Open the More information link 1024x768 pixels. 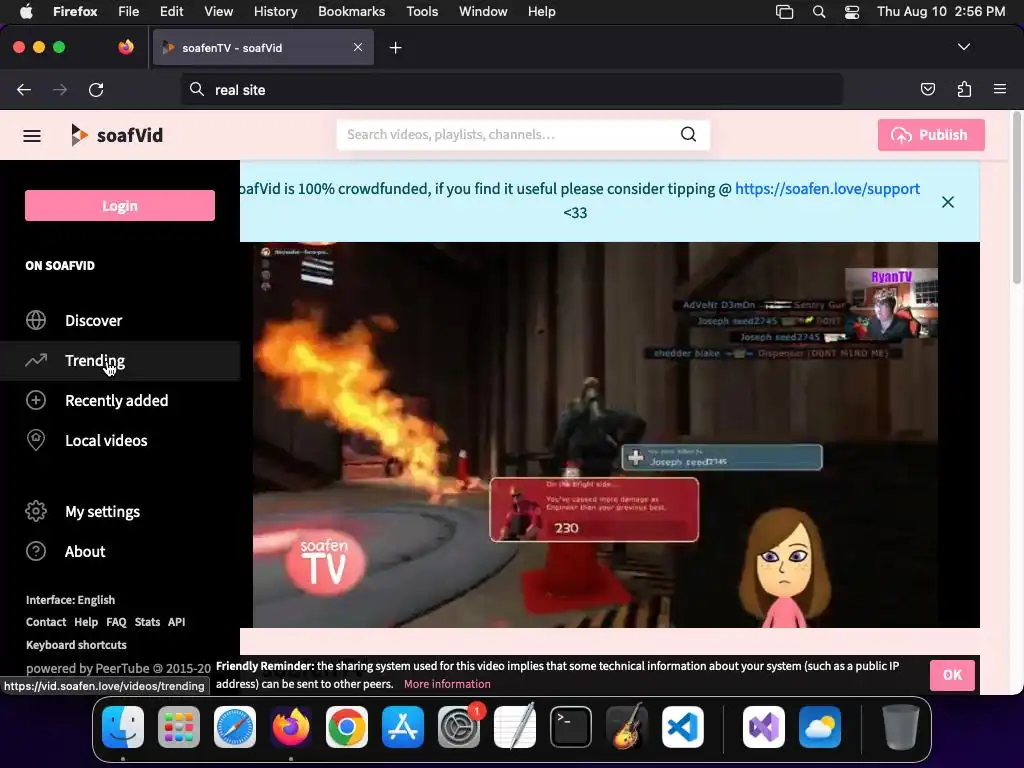point(447,684)
